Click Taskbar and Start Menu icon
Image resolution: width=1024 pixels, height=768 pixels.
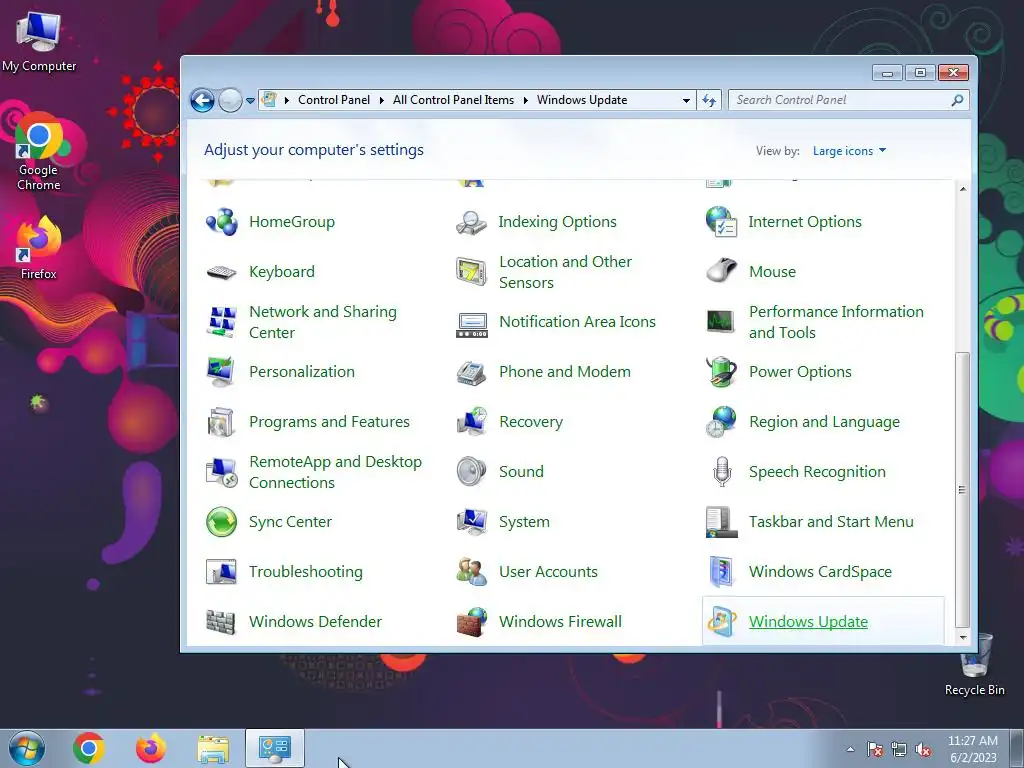[721, 522]
